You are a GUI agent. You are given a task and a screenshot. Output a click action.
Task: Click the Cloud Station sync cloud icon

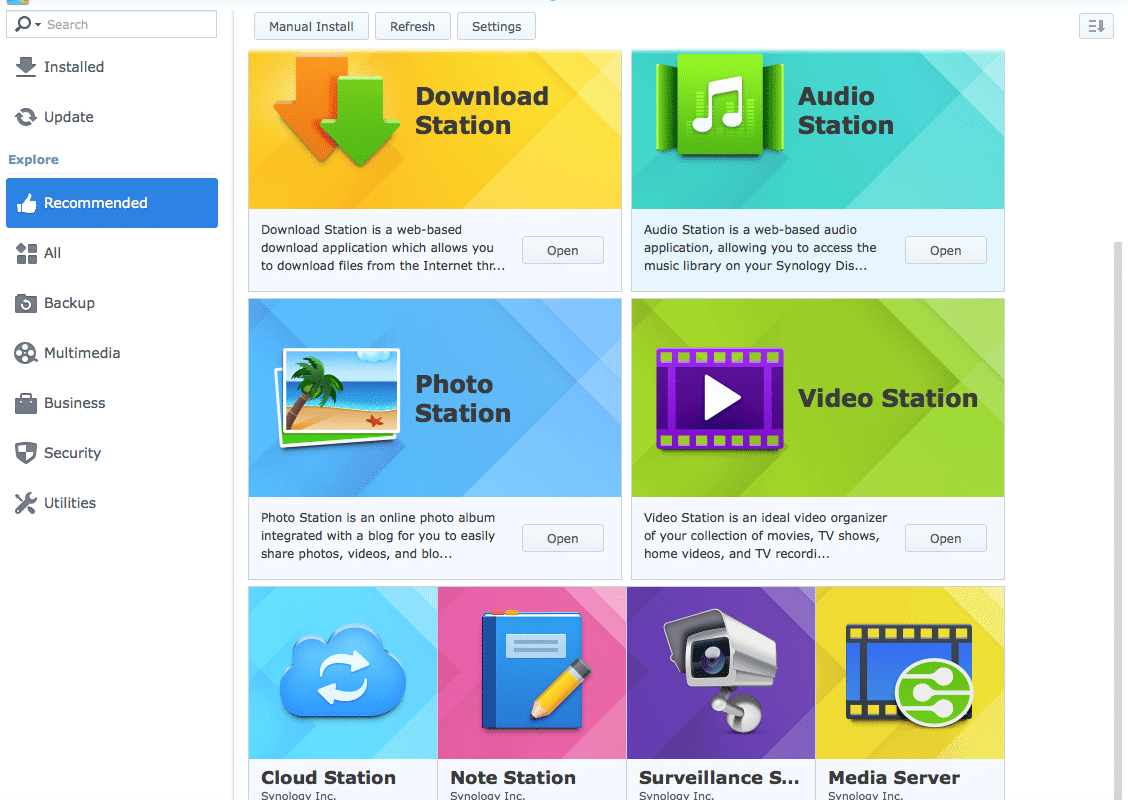tap(343, 671)
